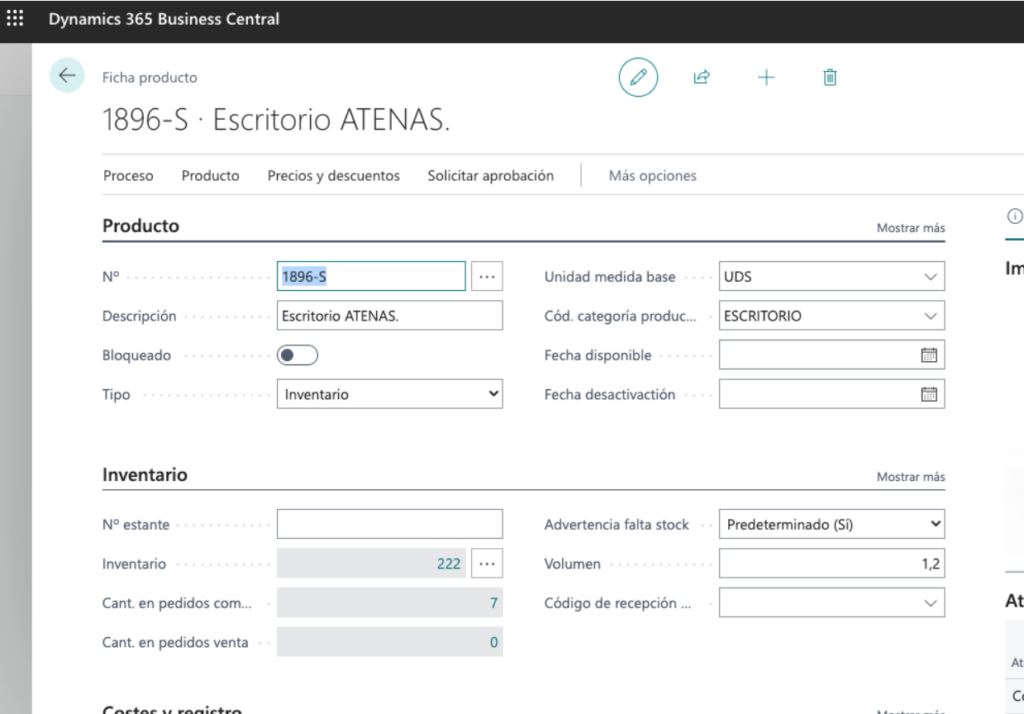Expand the Código de recepción dropdown

tap(930, 603)
